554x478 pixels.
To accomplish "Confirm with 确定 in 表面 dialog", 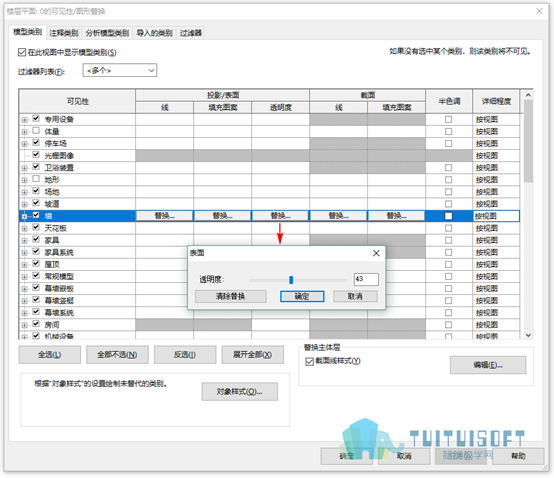I will click(x=302, y=296).
